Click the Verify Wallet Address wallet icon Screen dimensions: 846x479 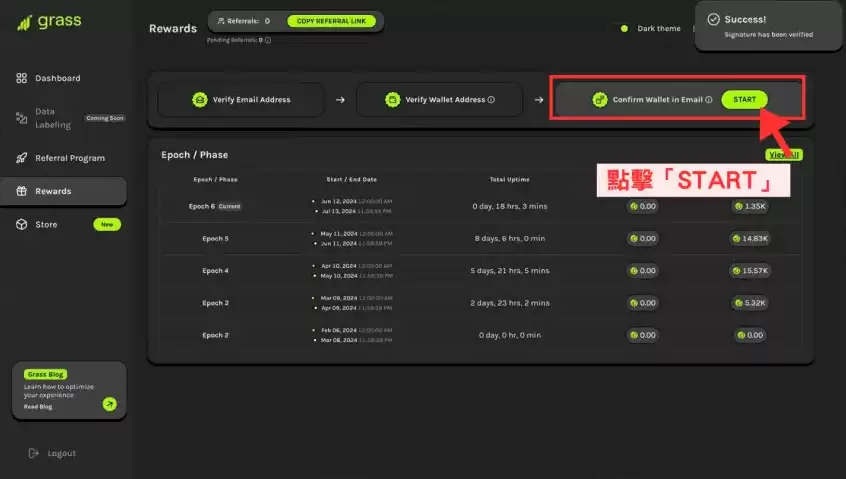(393, 100)
